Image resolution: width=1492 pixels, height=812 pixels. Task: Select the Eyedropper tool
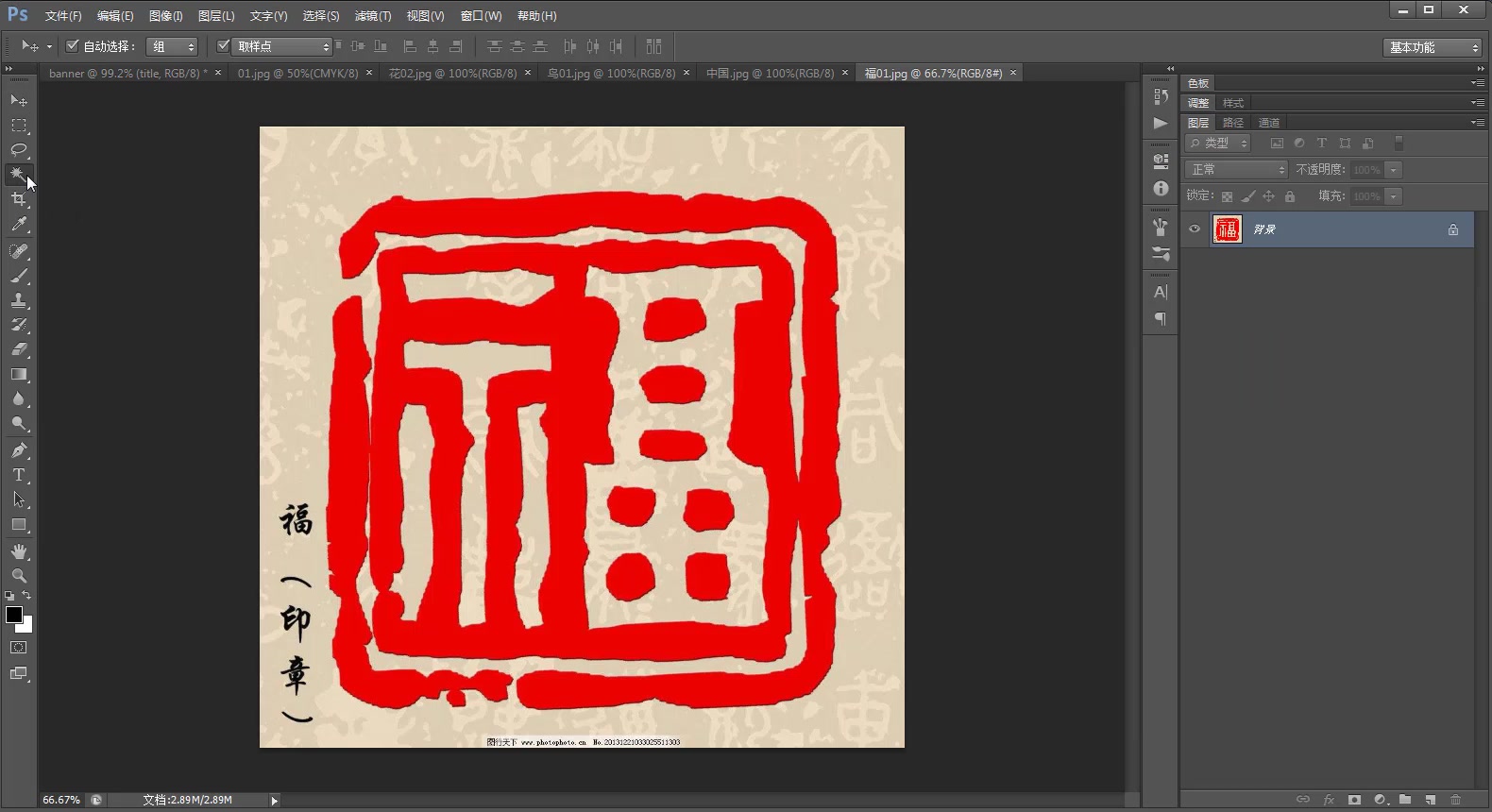tap(18, 225)
